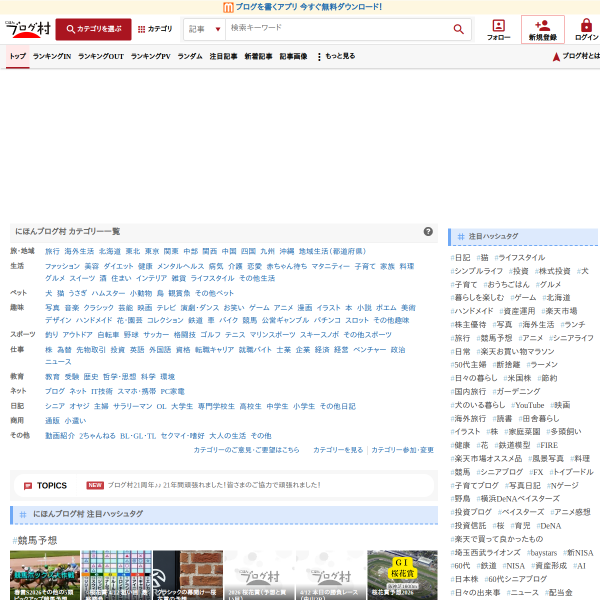Open the ニュース category link under 仕事
Viewport: 600px width, 600px height.
point(58,362)
